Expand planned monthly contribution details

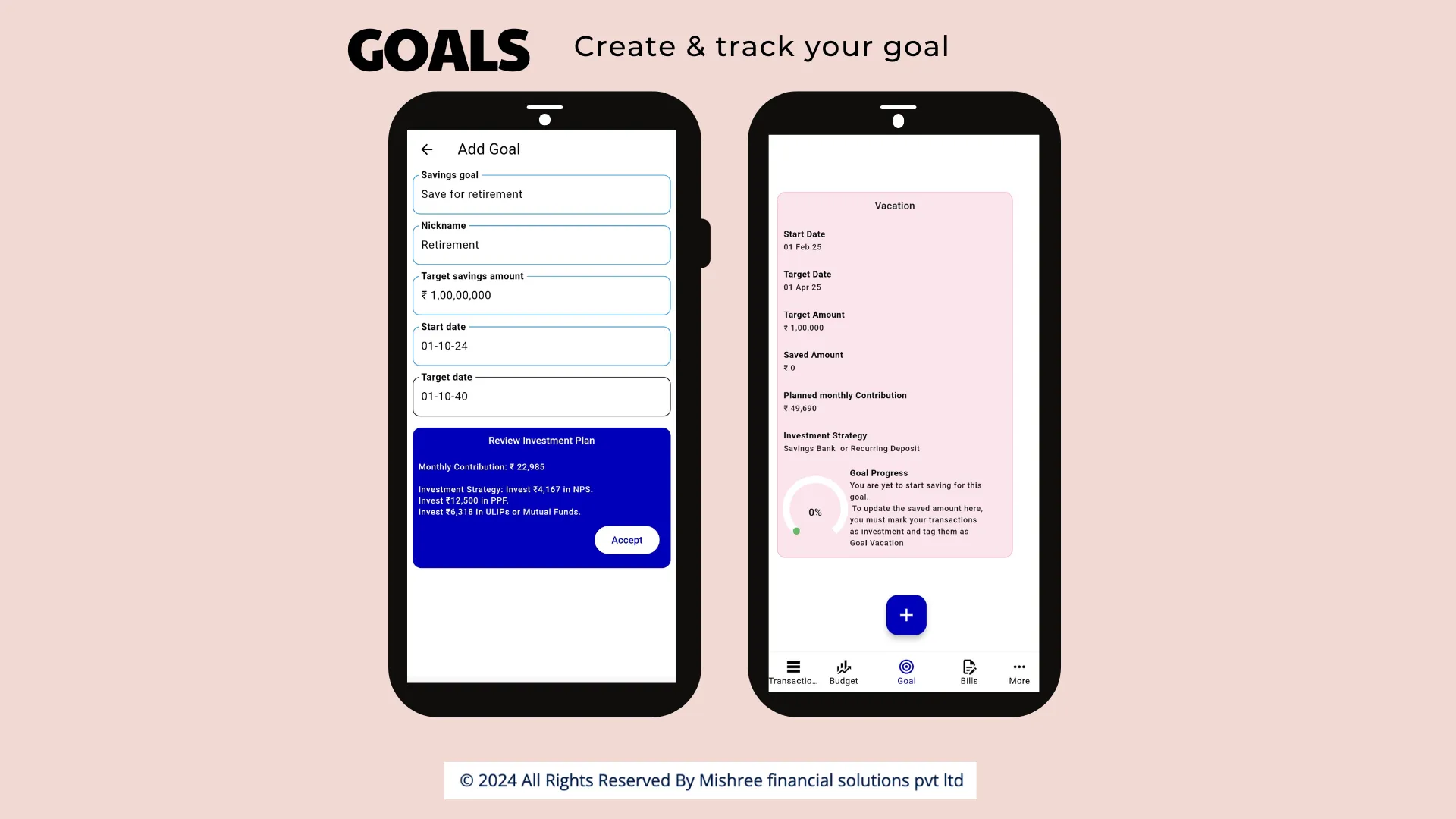845,400
